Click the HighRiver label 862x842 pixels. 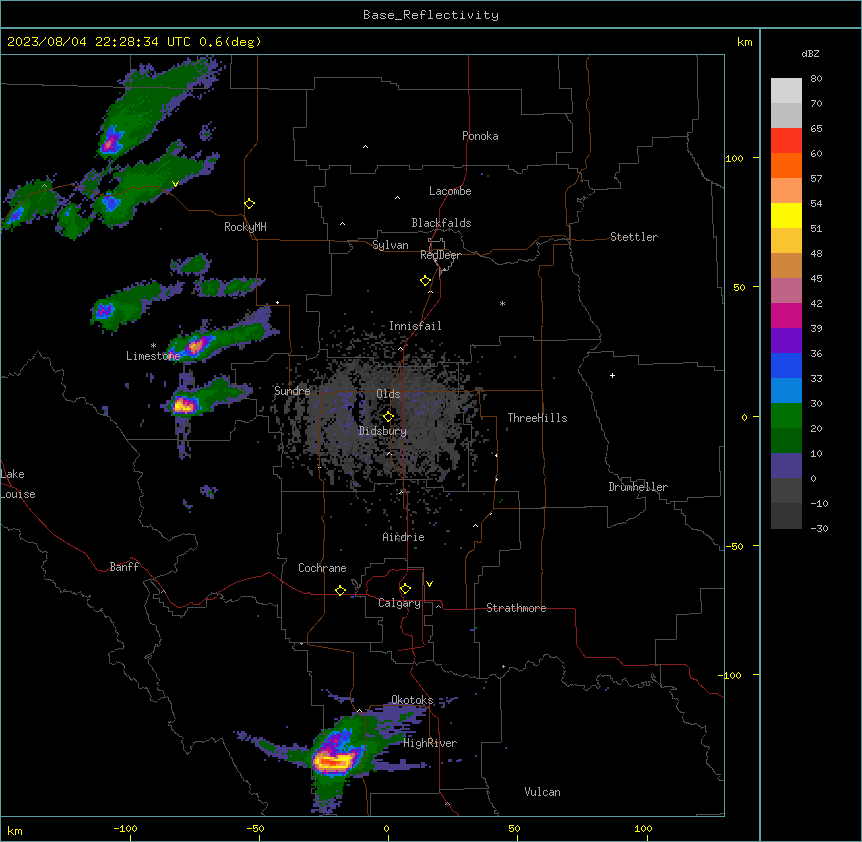pyautogui.click(x=430, y=743)
